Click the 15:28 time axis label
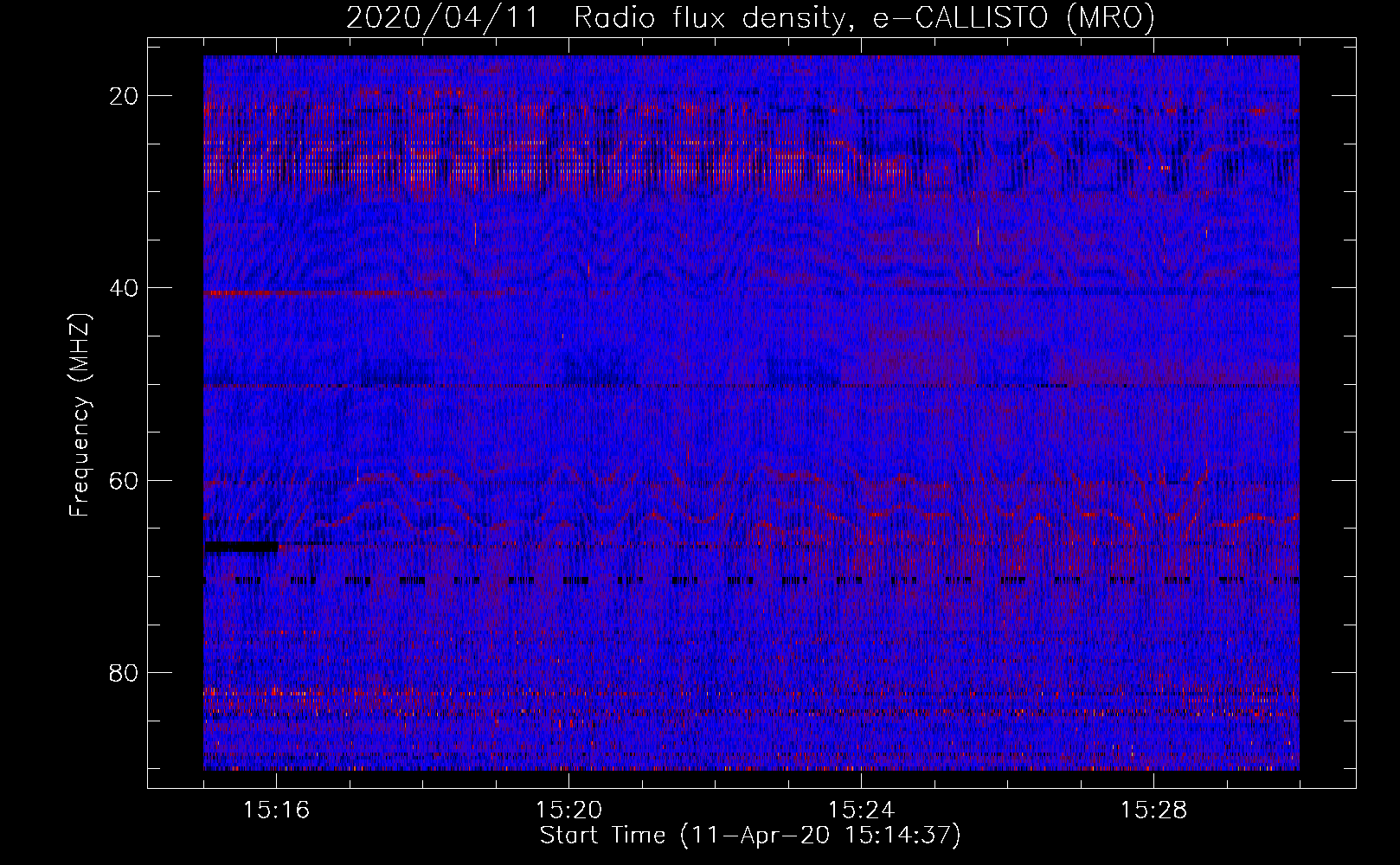Viewport: 1400px width, 865px height. click(1153, 811)
